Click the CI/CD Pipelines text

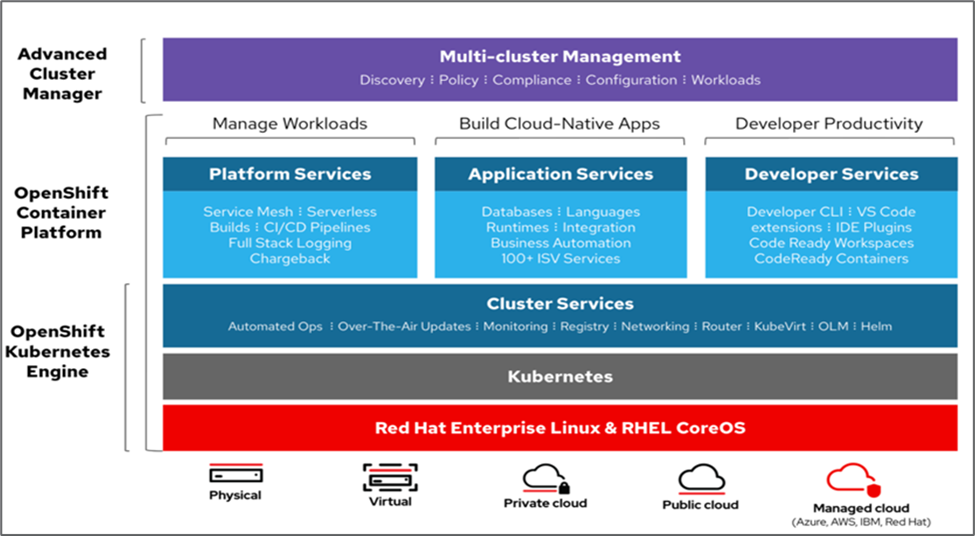[x=317, y=228]
